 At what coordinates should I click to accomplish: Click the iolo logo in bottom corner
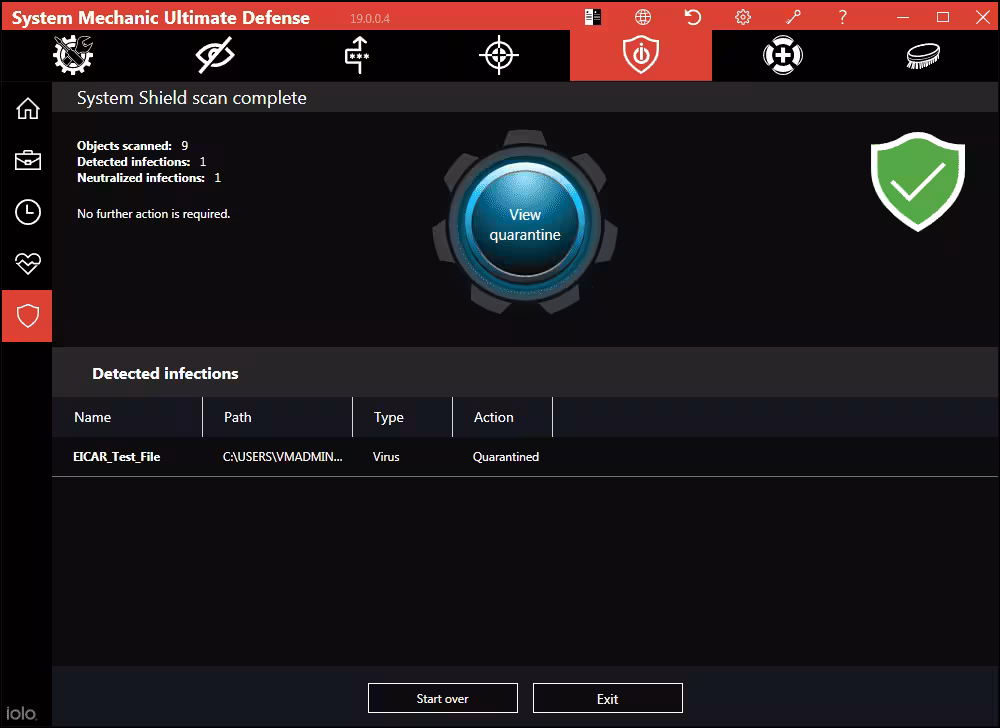click(21, 713)
